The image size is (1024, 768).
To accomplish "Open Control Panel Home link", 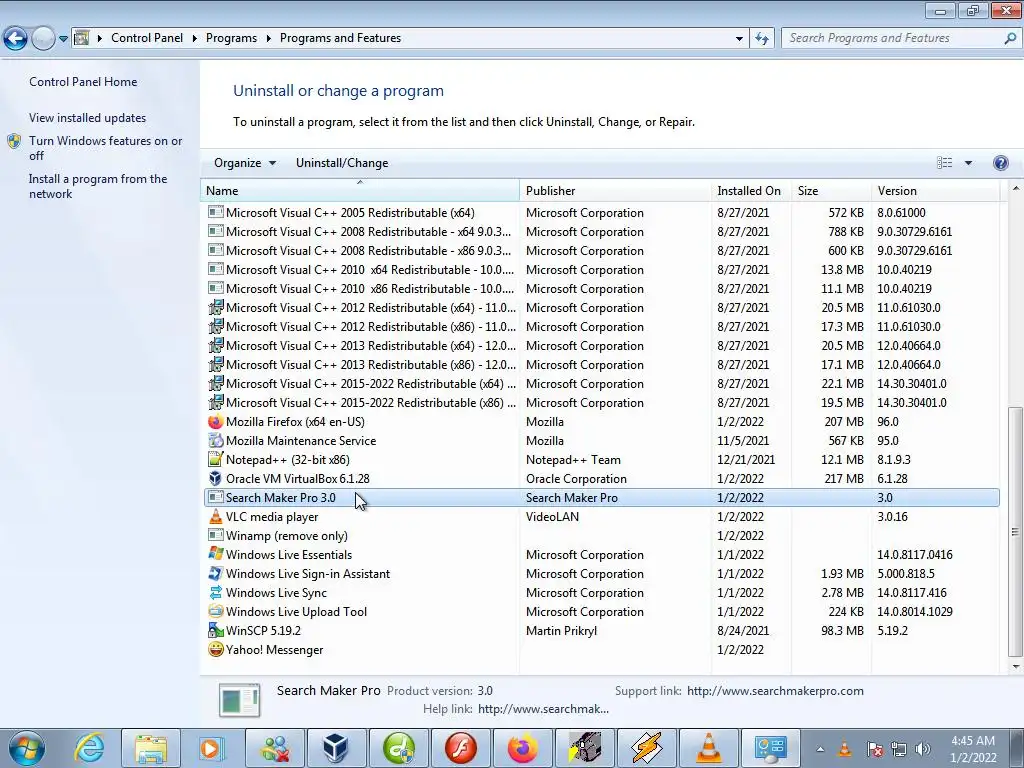I will click(x=83, y=82).
